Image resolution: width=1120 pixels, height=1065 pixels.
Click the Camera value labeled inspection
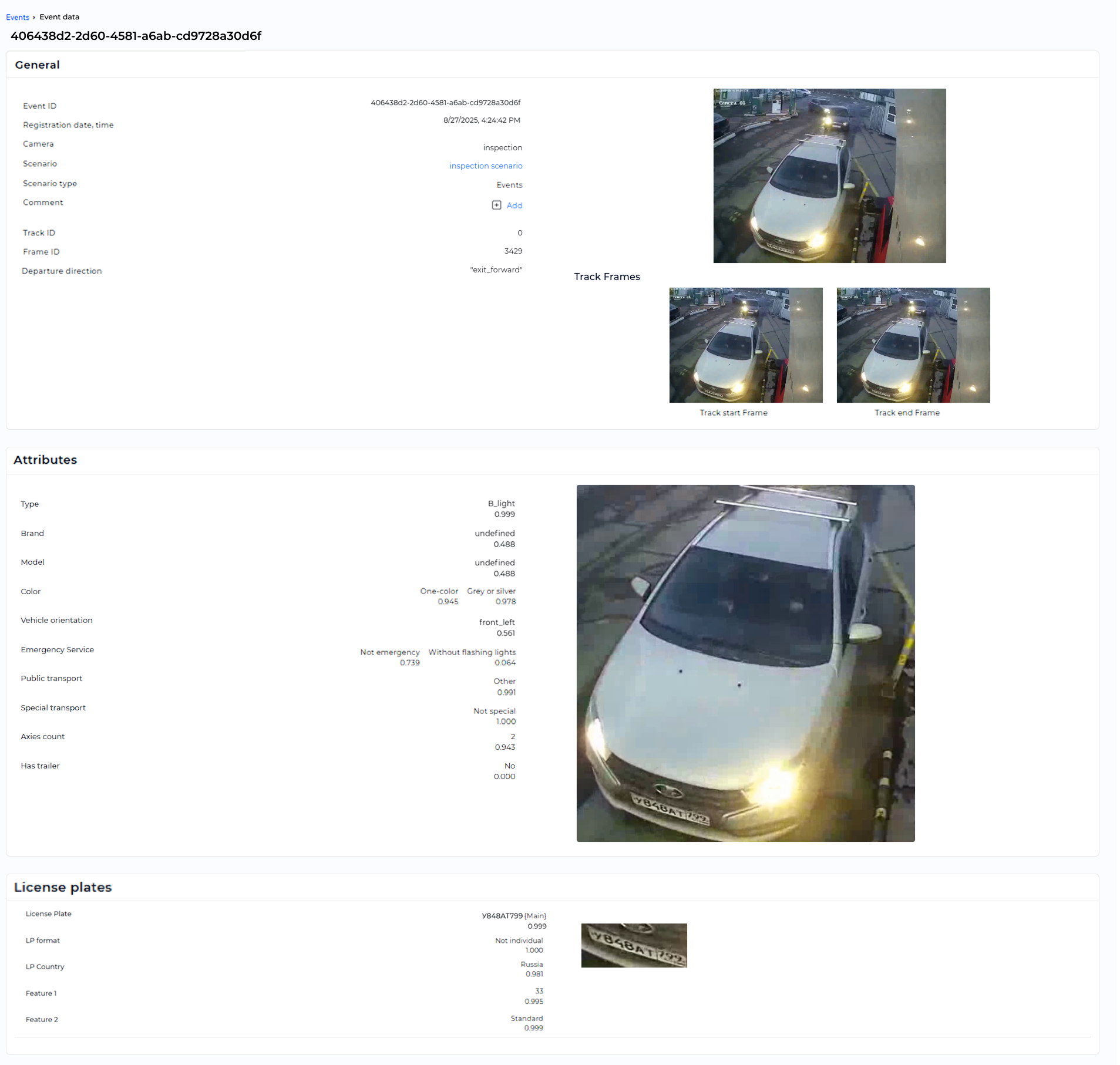coord(502,147)
